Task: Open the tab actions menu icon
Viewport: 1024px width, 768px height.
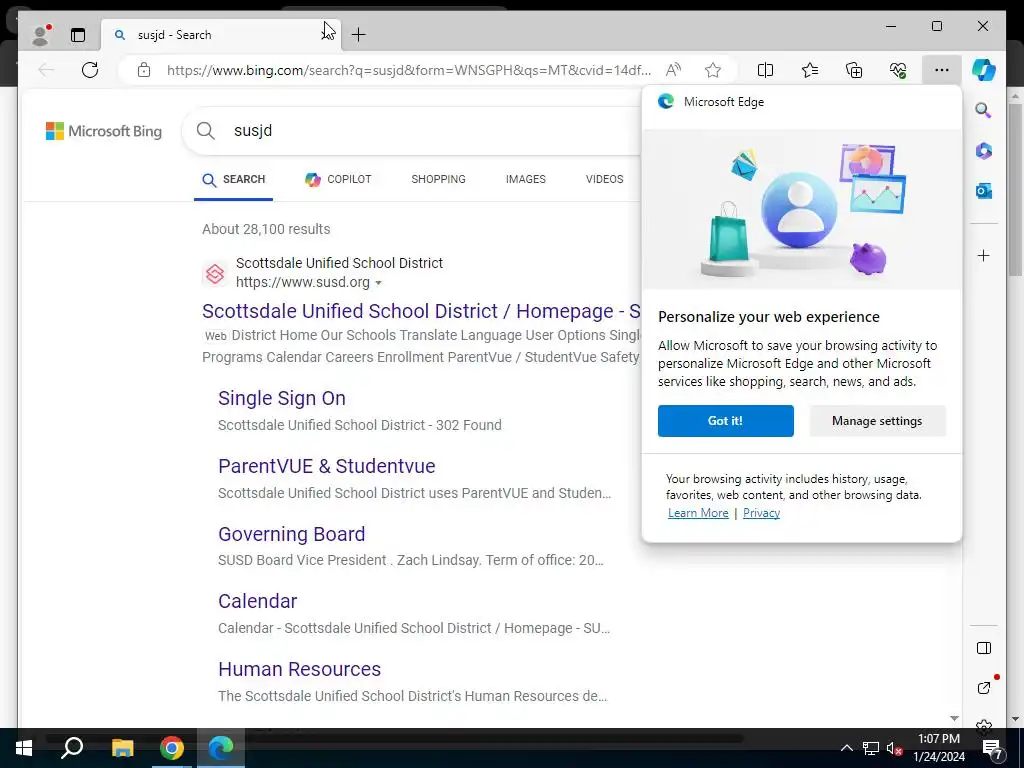Action: click(x=78, y=35)
